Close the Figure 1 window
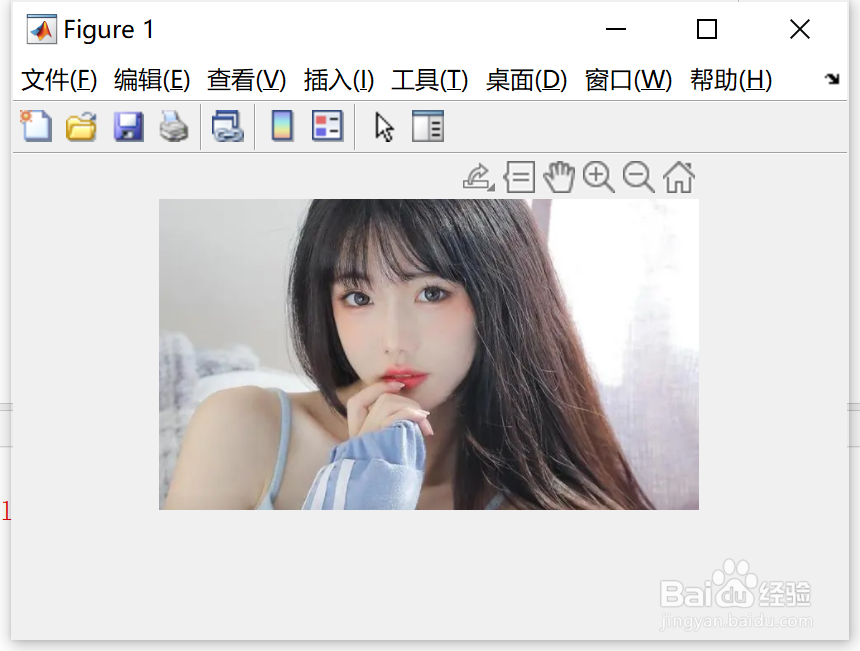860x651 pixels. click(x=800, y=29)
